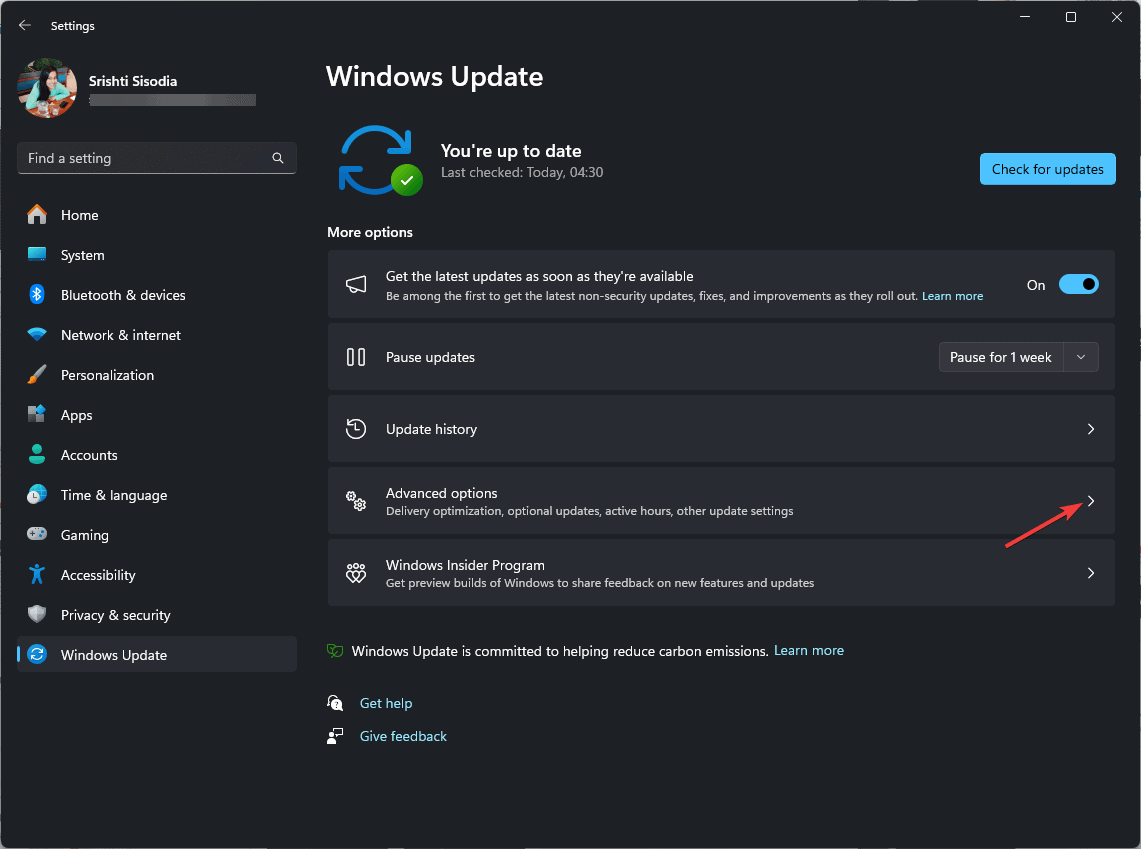The image size is (1141, 849).
Task: Click the Personalization paintbrush icon
Action: (37, 375)
